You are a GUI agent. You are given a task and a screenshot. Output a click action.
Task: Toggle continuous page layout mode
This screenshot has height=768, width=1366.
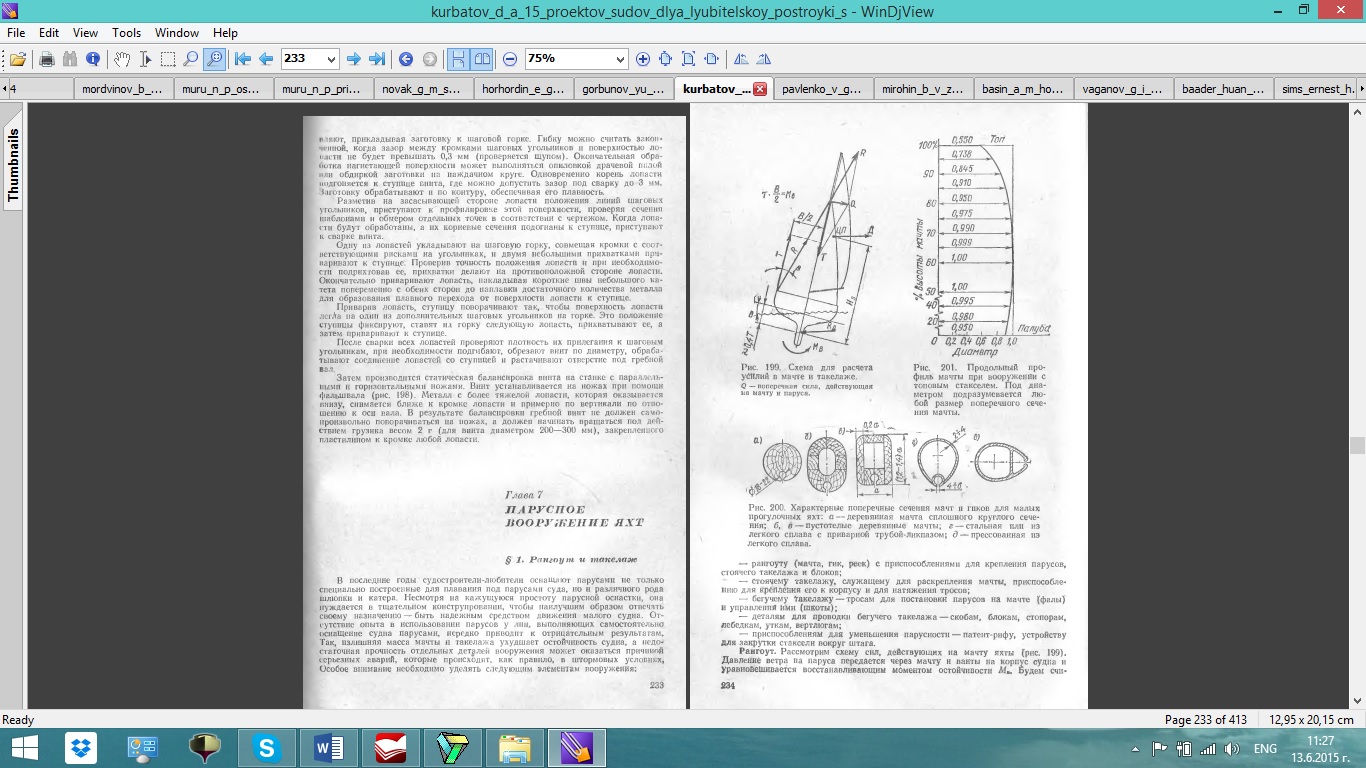(x=458, y=59)
